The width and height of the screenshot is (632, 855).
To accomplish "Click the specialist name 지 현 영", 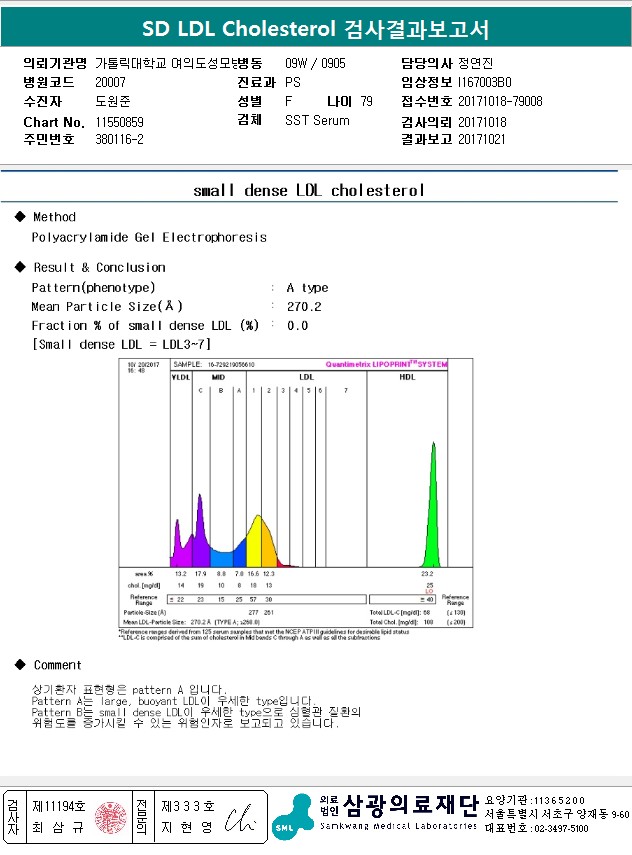I will [186, 827].
